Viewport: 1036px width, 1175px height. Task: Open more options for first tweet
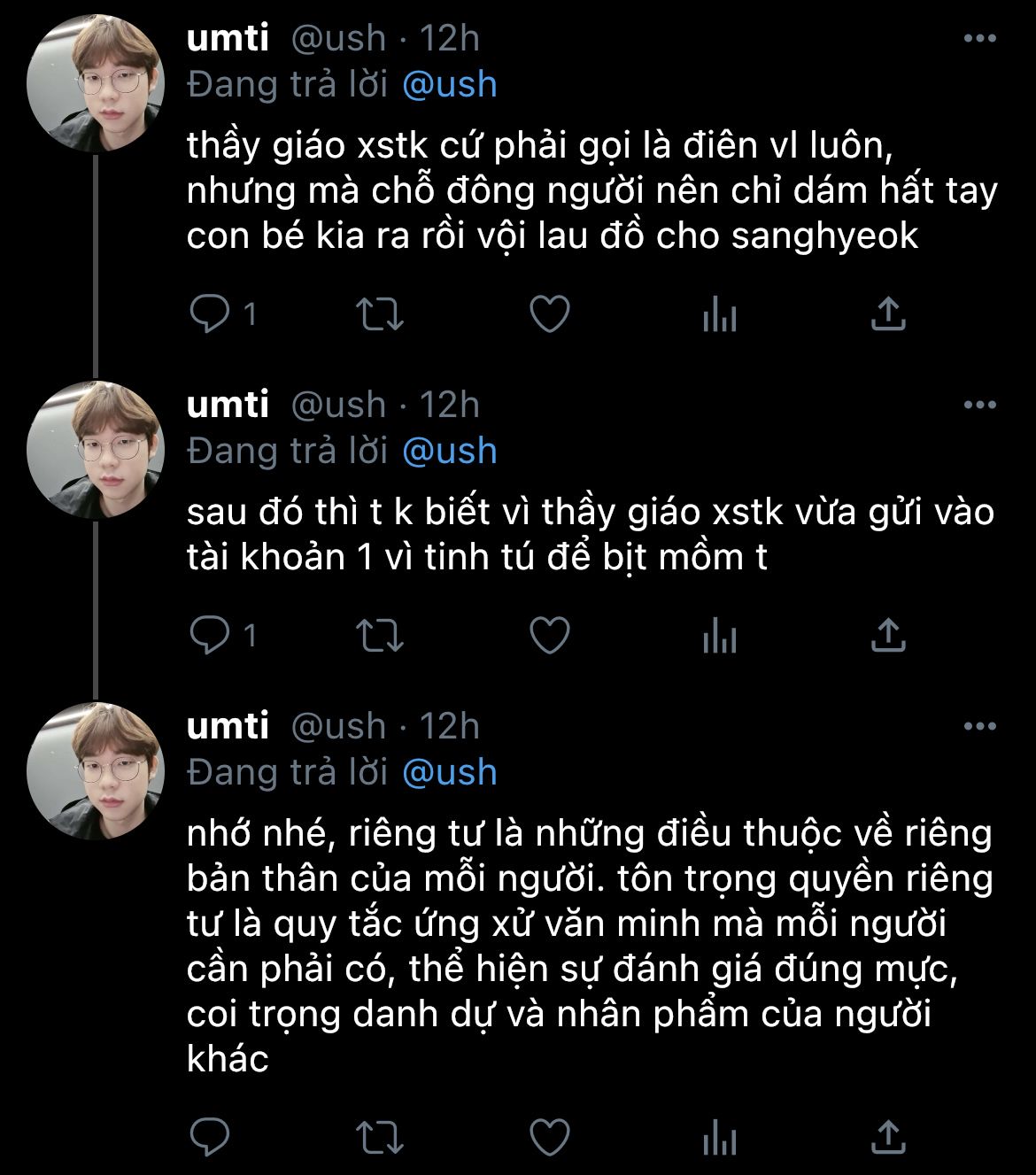click(979, 39)
